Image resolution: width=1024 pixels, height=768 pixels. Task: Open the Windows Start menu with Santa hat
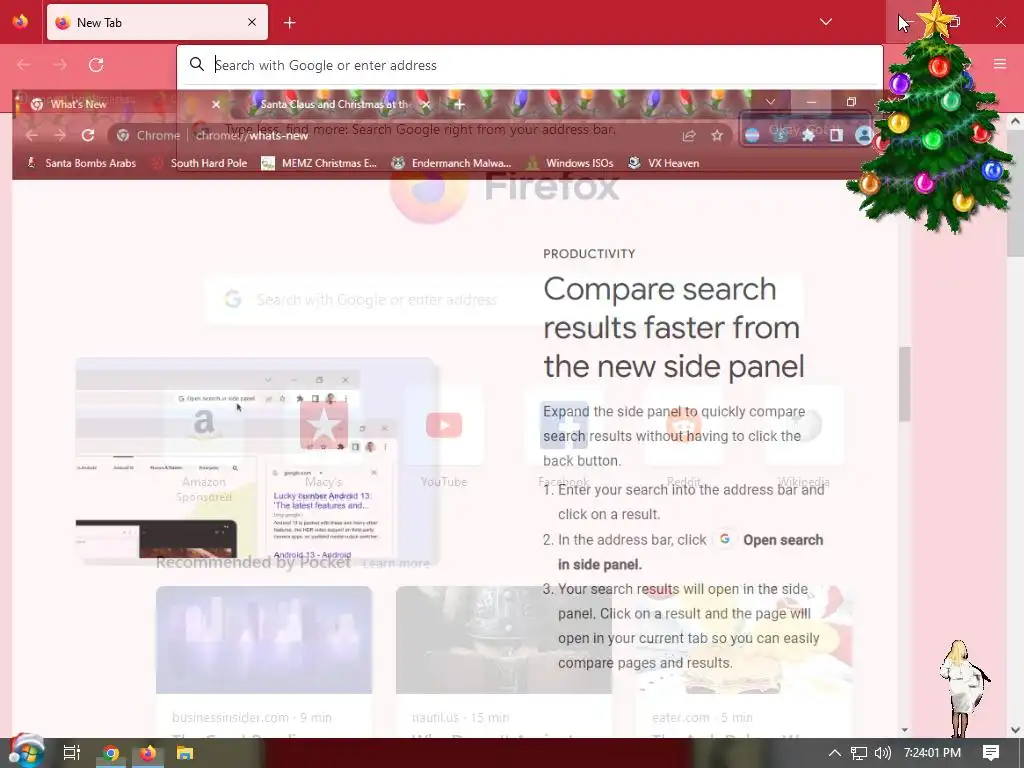point(25,752)
